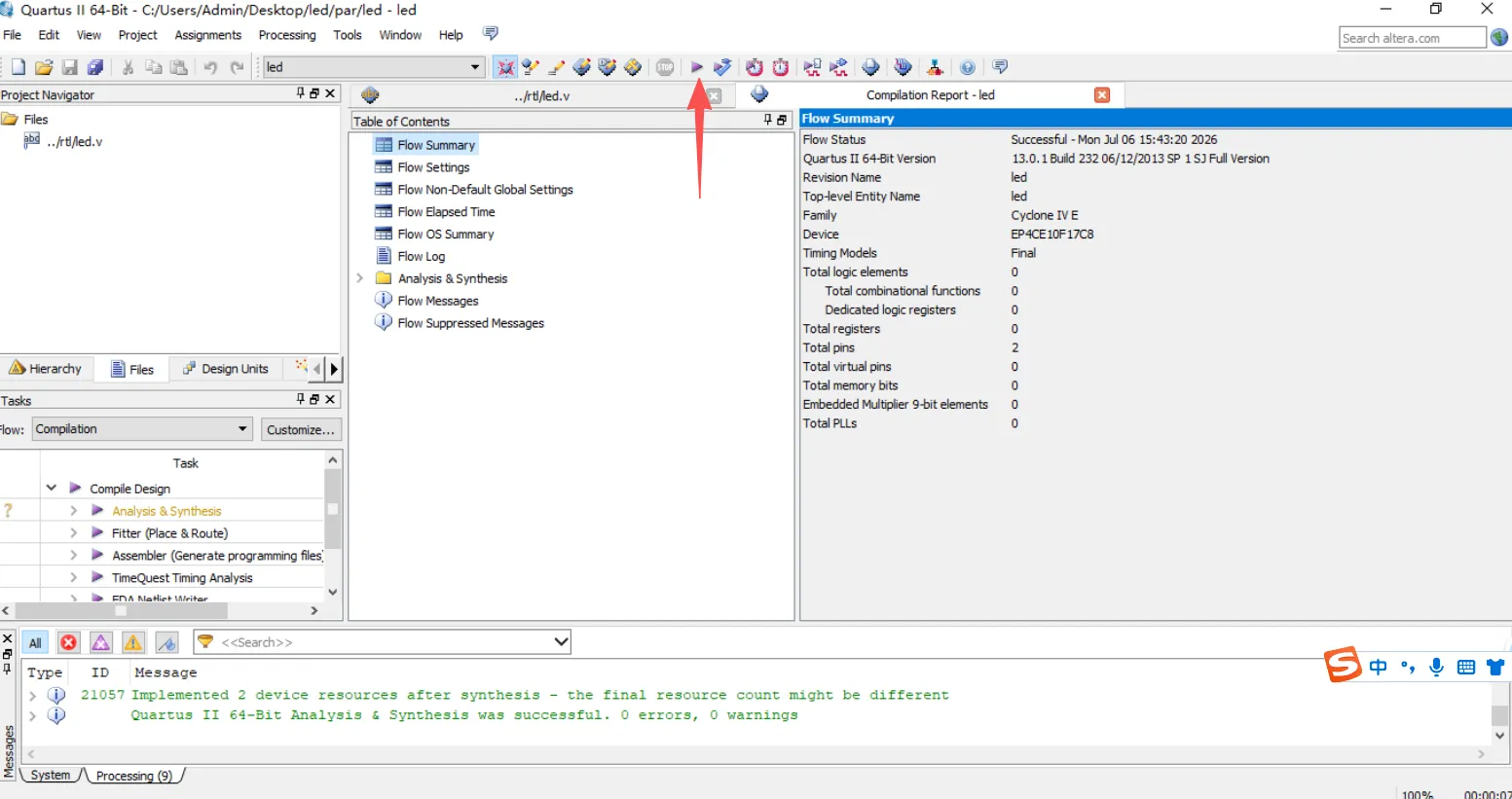Click the web globe next to search box

[x=1499, y=37]
